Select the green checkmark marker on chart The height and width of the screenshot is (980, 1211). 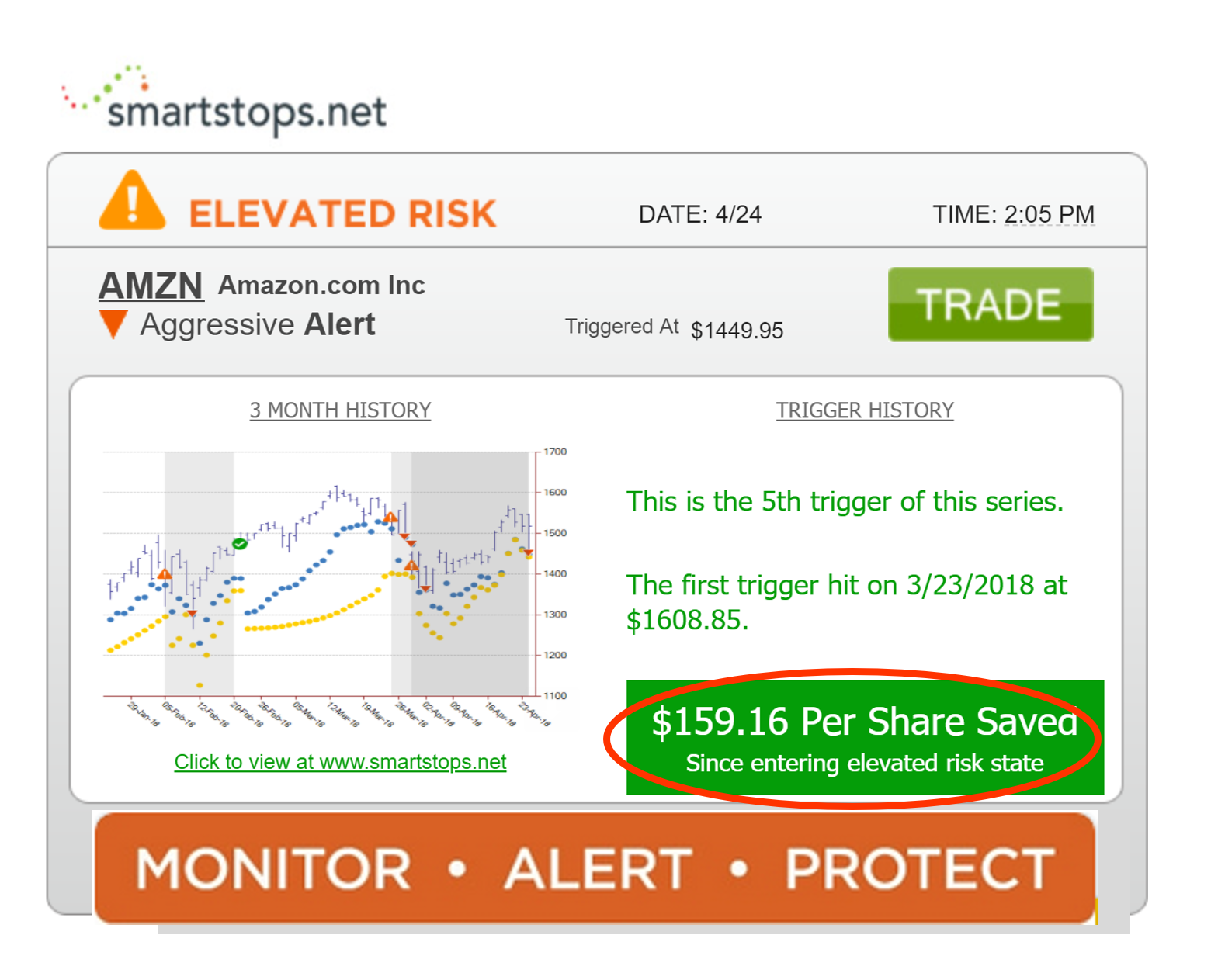(x=240, y=544)
